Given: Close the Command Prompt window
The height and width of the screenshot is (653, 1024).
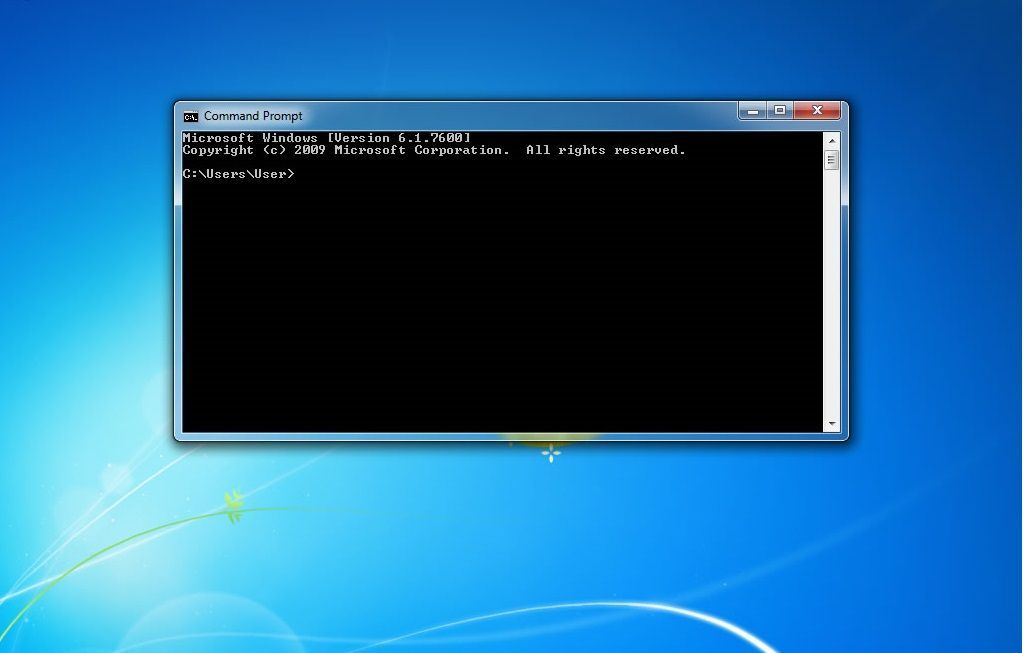Looking at the screenshot, I should click(816, 110).
